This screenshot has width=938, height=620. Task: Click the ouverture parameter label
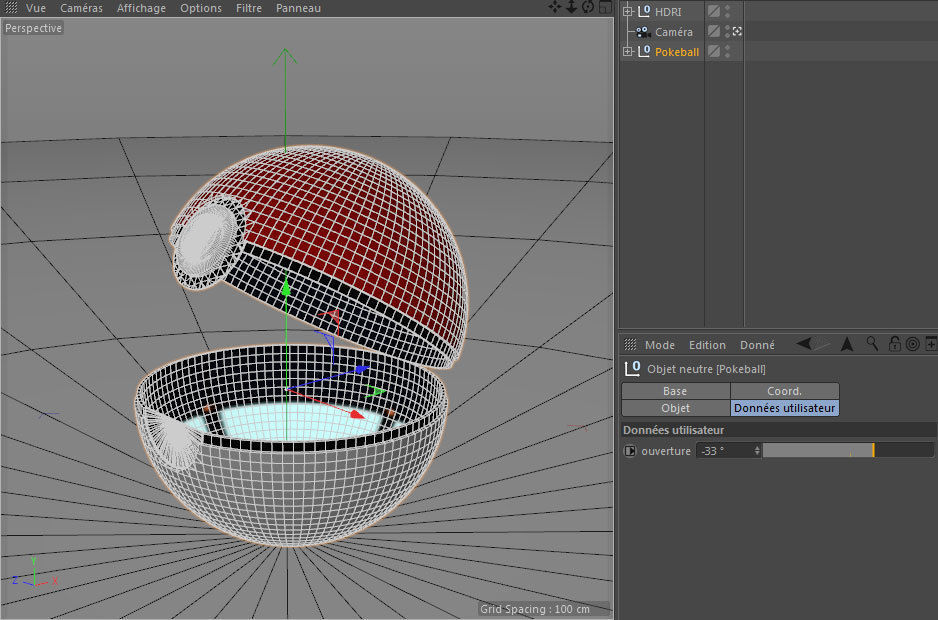(x=666, y=451)
